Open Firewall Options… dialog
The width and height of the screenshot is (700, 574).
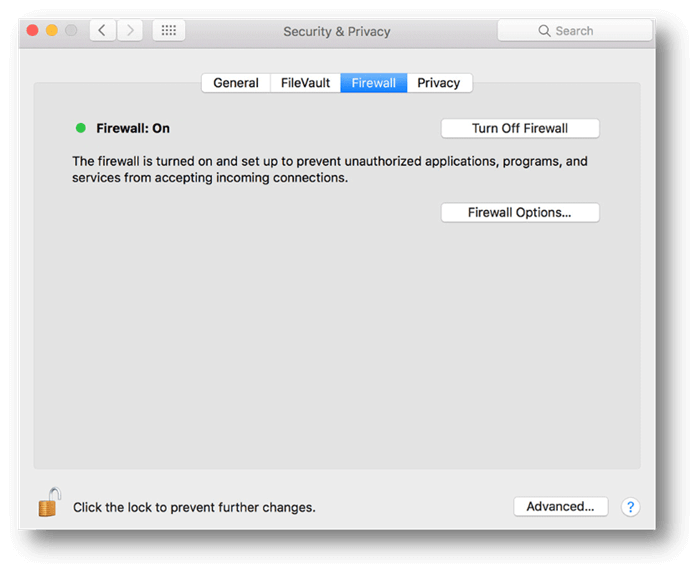click(520, 212)
